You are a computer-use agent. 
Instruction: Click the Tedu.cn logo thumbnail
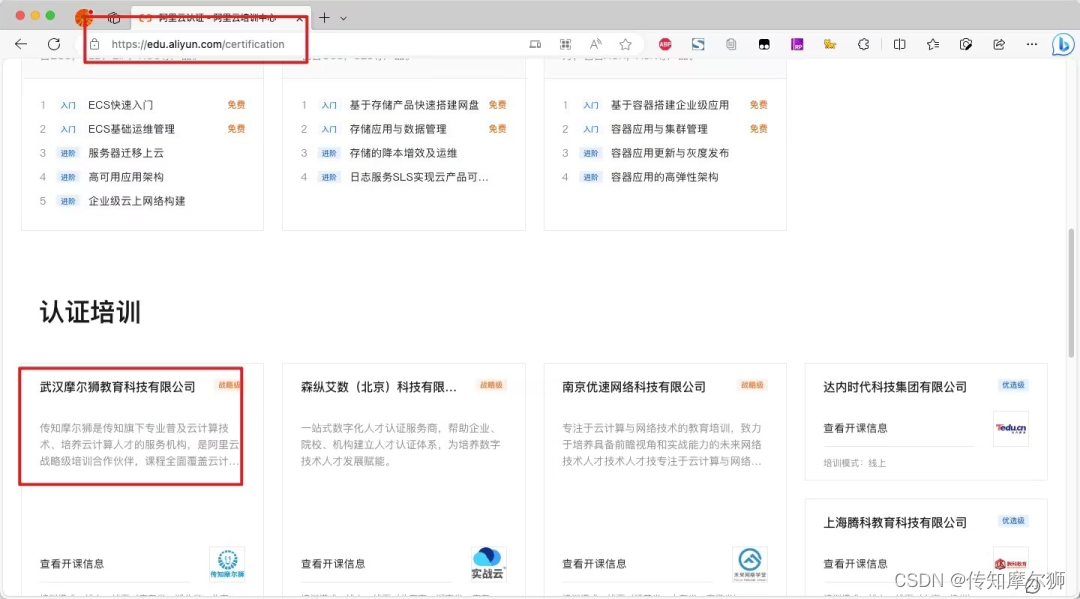pyautogui.click(x=1010, y=428)
